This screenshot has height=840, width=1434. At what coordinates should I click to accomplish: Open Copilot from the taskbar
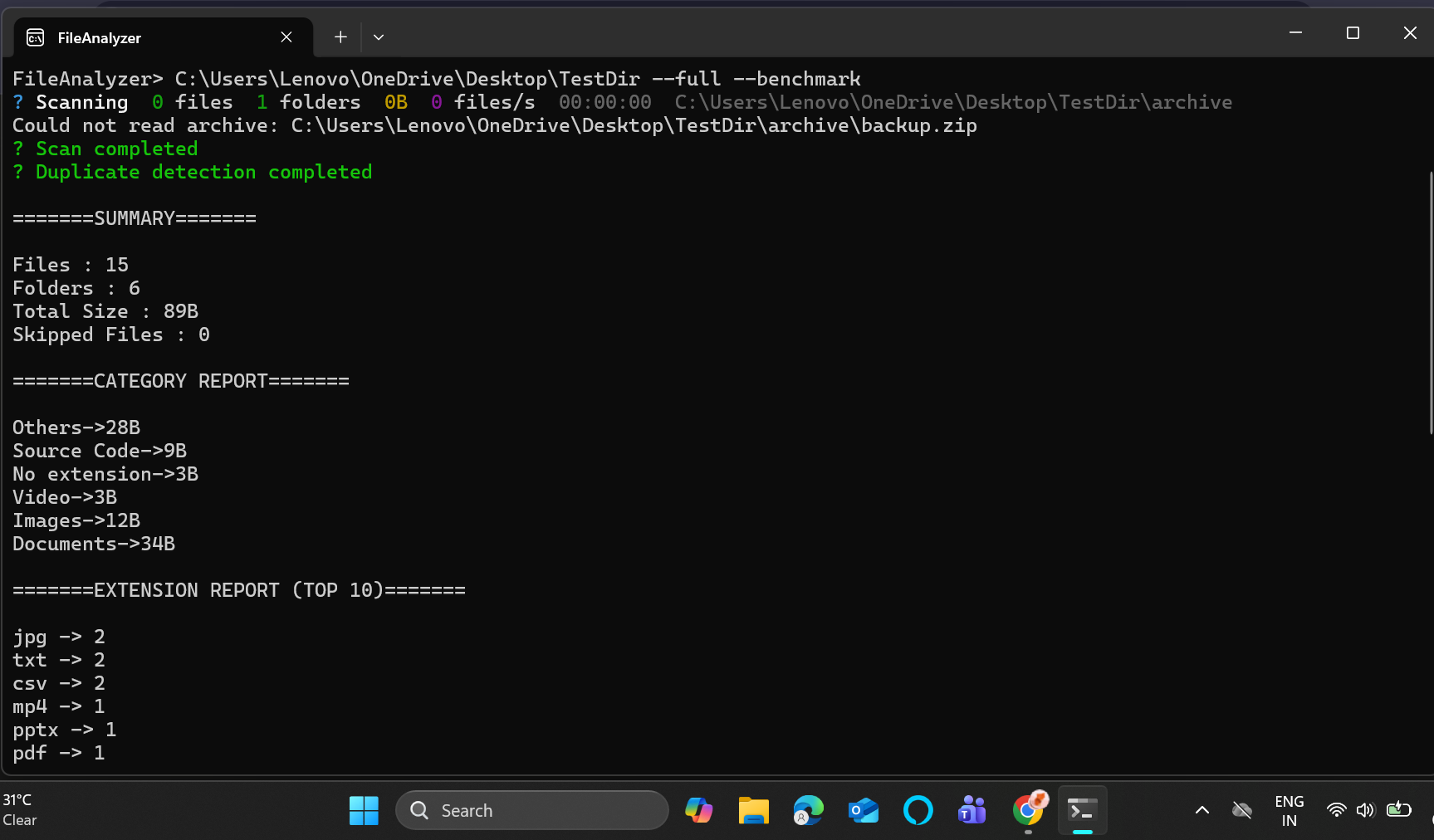tap(698, 810)
